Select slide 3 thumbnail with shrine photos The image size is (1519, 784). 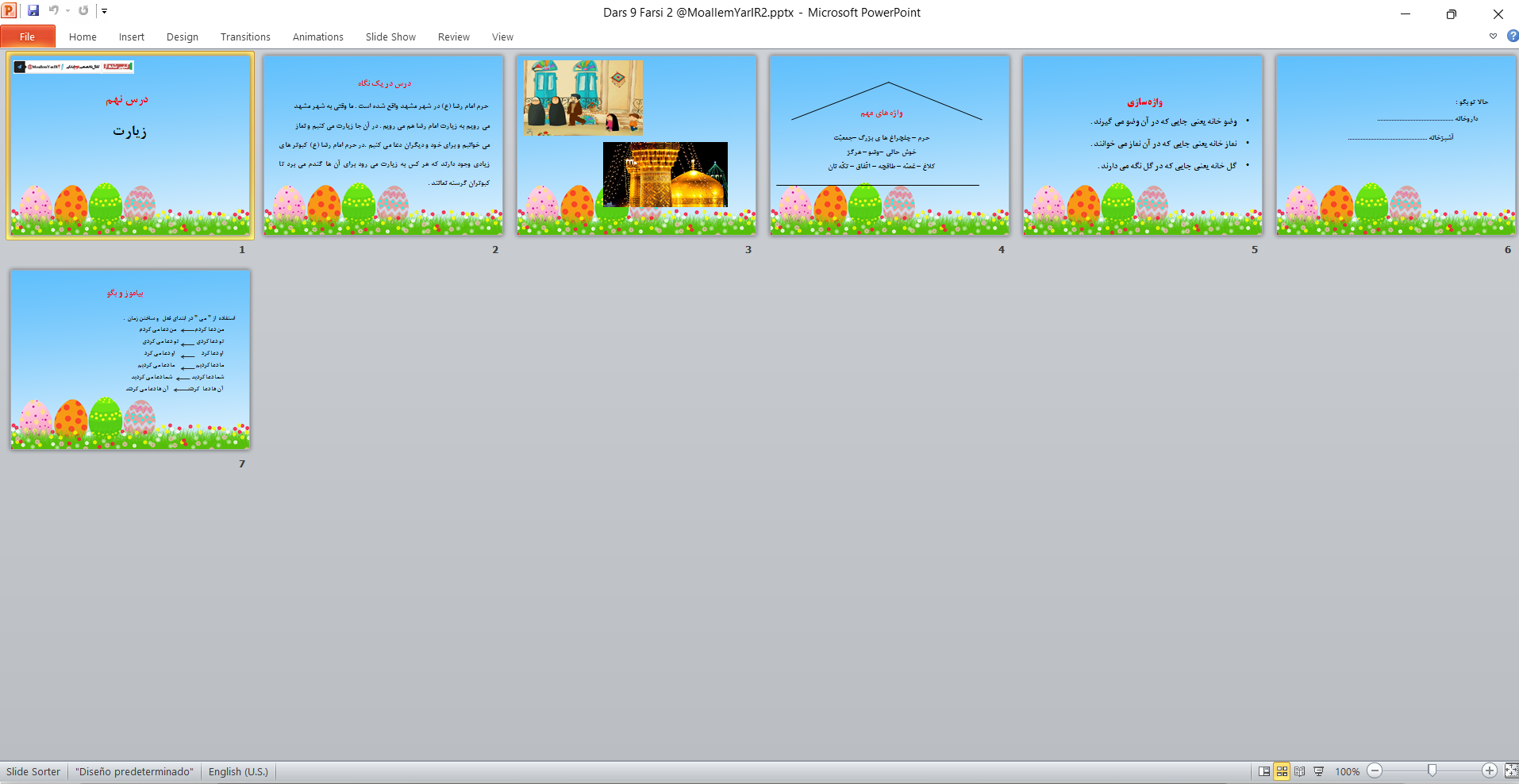(x=636, y=145)
